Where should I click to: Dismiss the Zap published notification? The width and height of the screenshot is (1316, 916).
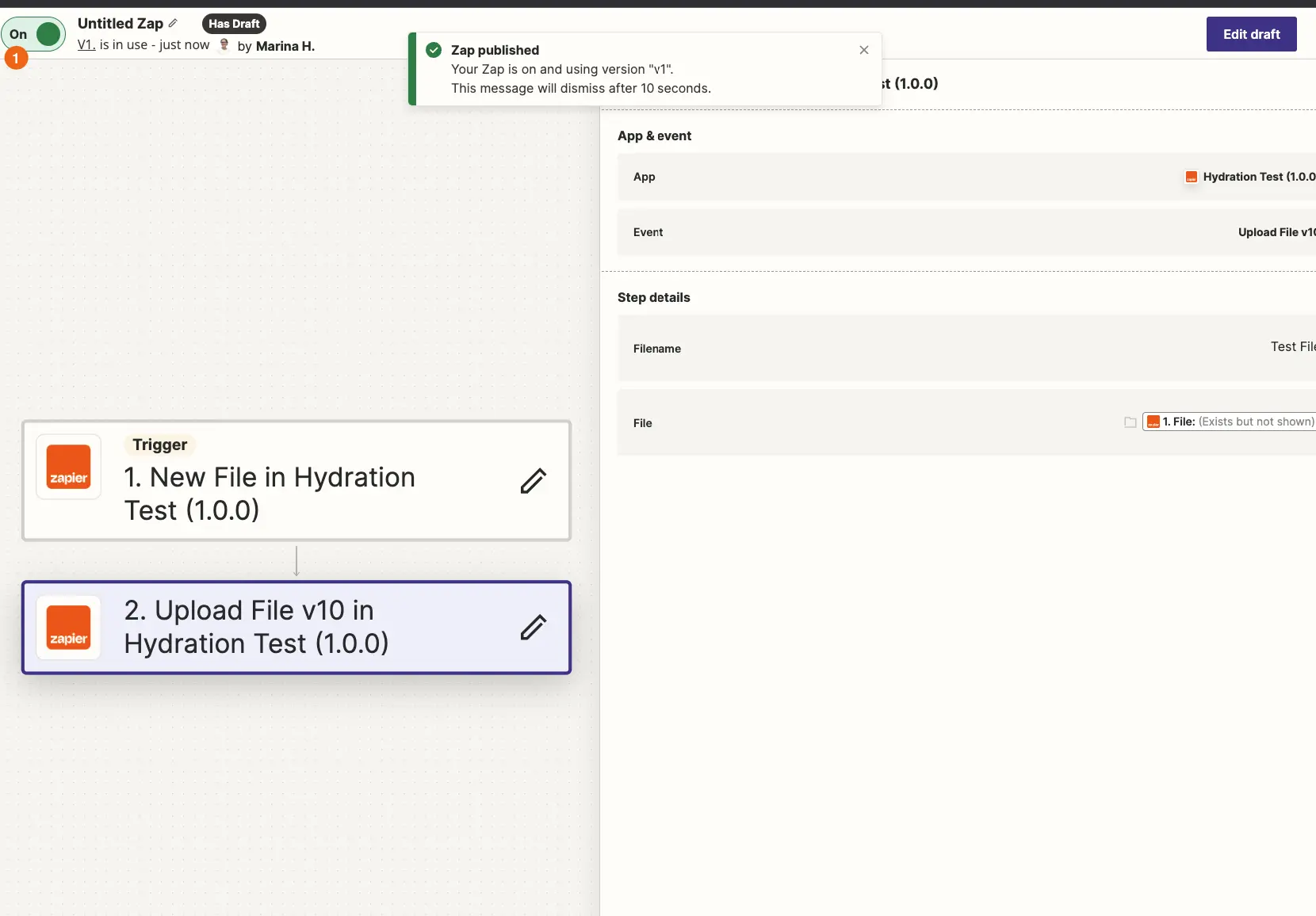[864, 50]
